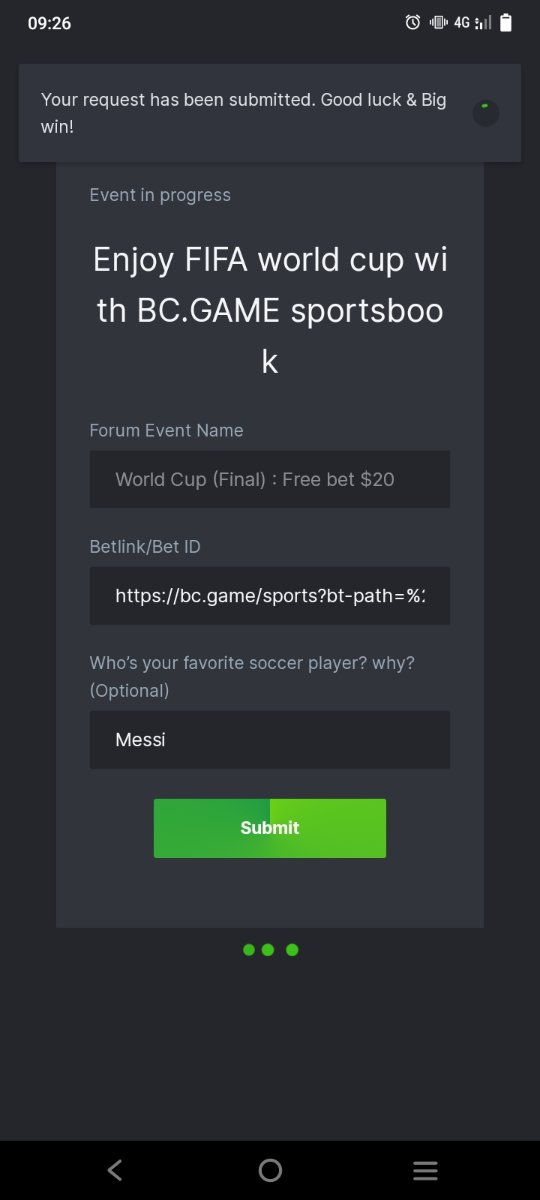This screenshot has height=1200, width=540.
Task: Tap the middle green loading dot
Action: coord(268,950)
